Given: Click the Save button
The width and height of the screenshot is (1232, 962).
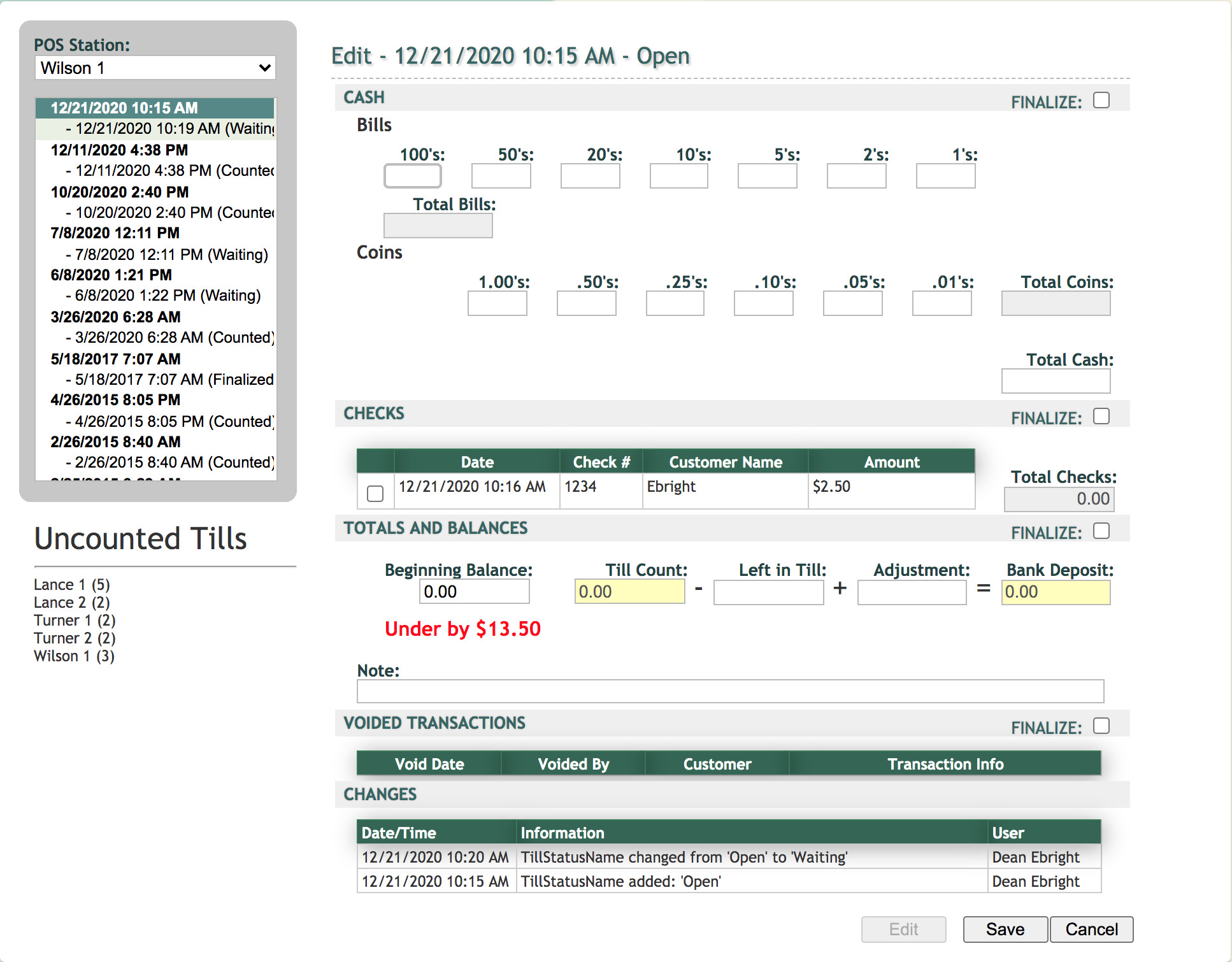Looking at the screenshot, I should (x=1005, y=930).
